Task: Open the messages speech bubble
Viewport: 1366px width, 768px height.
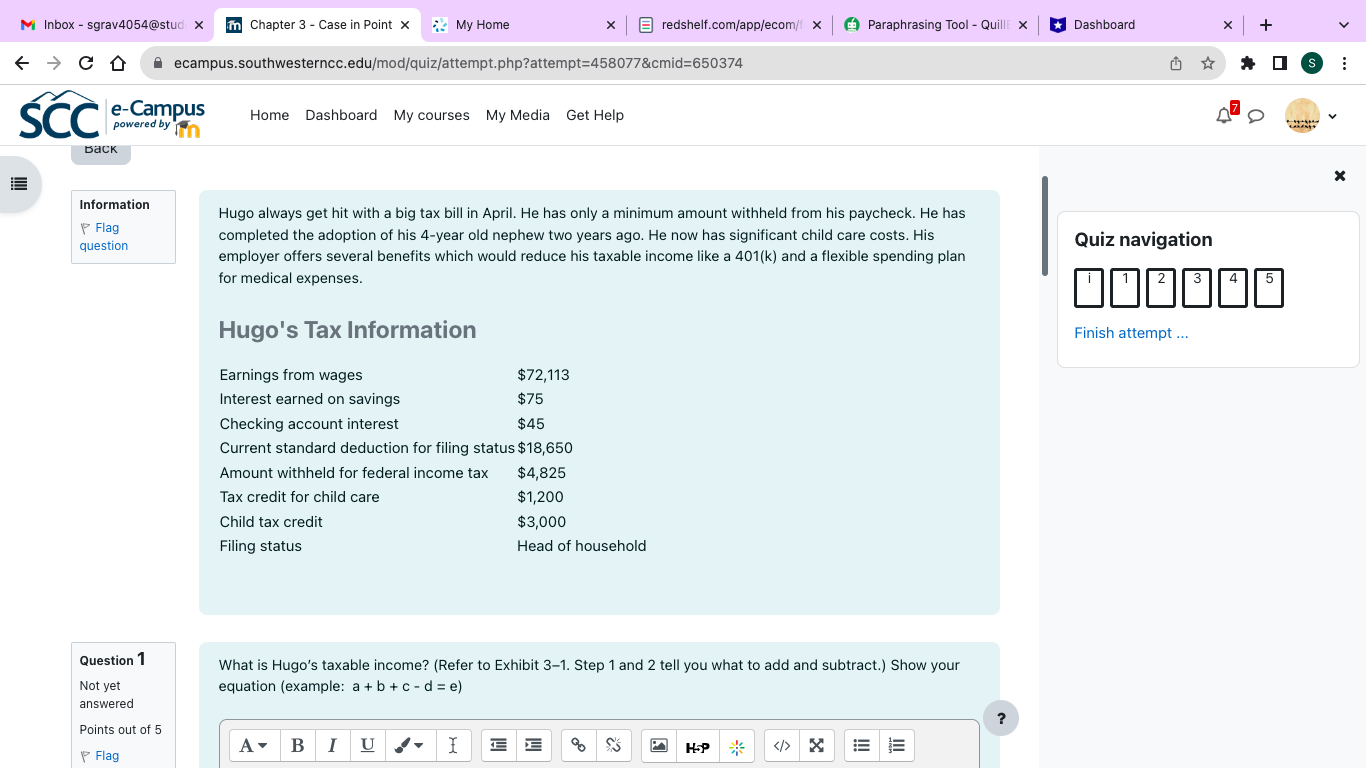Action: coord(1256,116)
